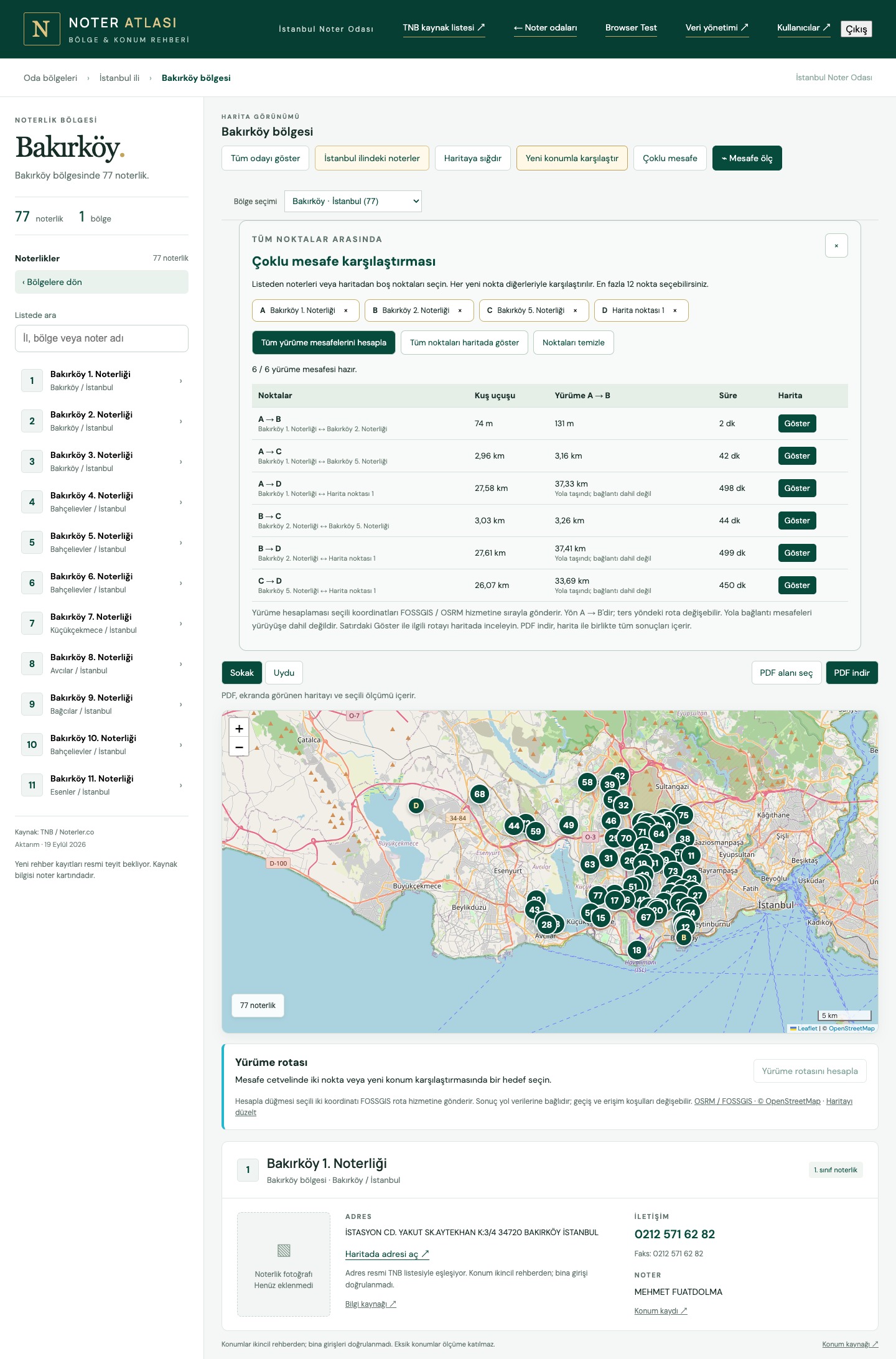Expand Bakırköy 3. Noterliği list row
The width and height of the screenshot is (896, 1359).
tap(101, 461)
